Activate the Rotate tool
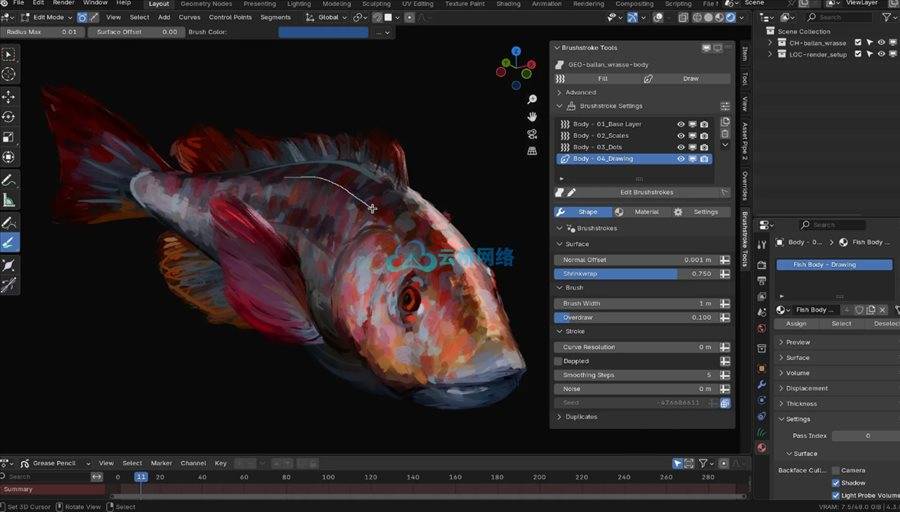900x512 pixels. tap(9, 117)
